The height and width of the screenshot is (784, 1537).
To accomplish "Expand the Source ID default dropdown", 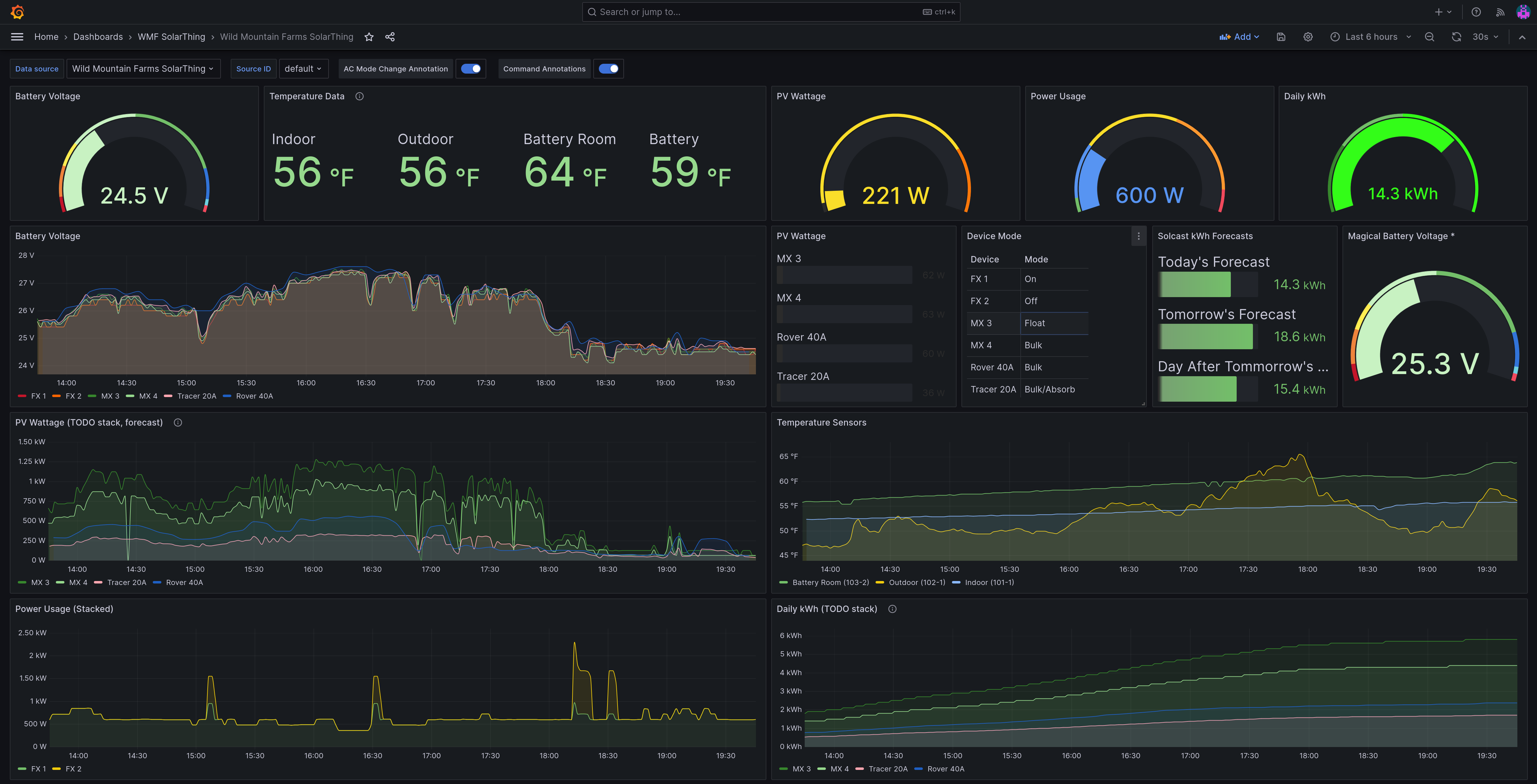I will click(x=302, y=69).
